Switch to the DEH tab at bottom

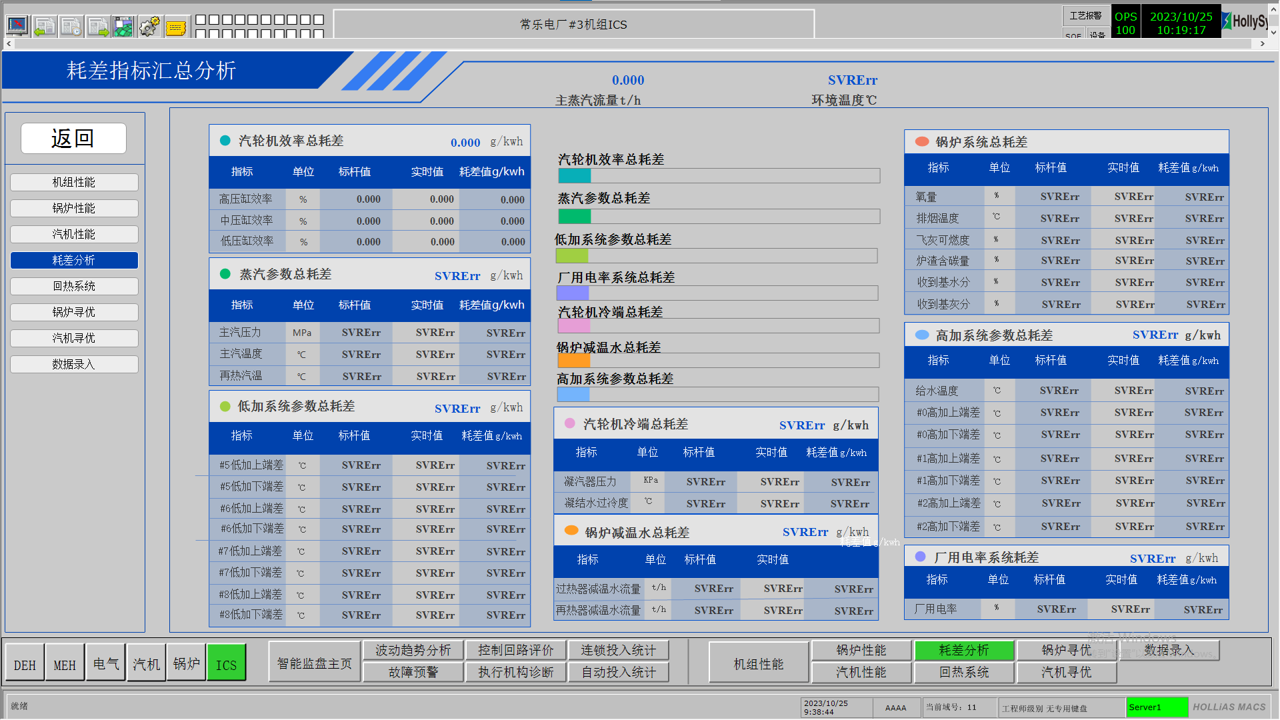[25, 664]
